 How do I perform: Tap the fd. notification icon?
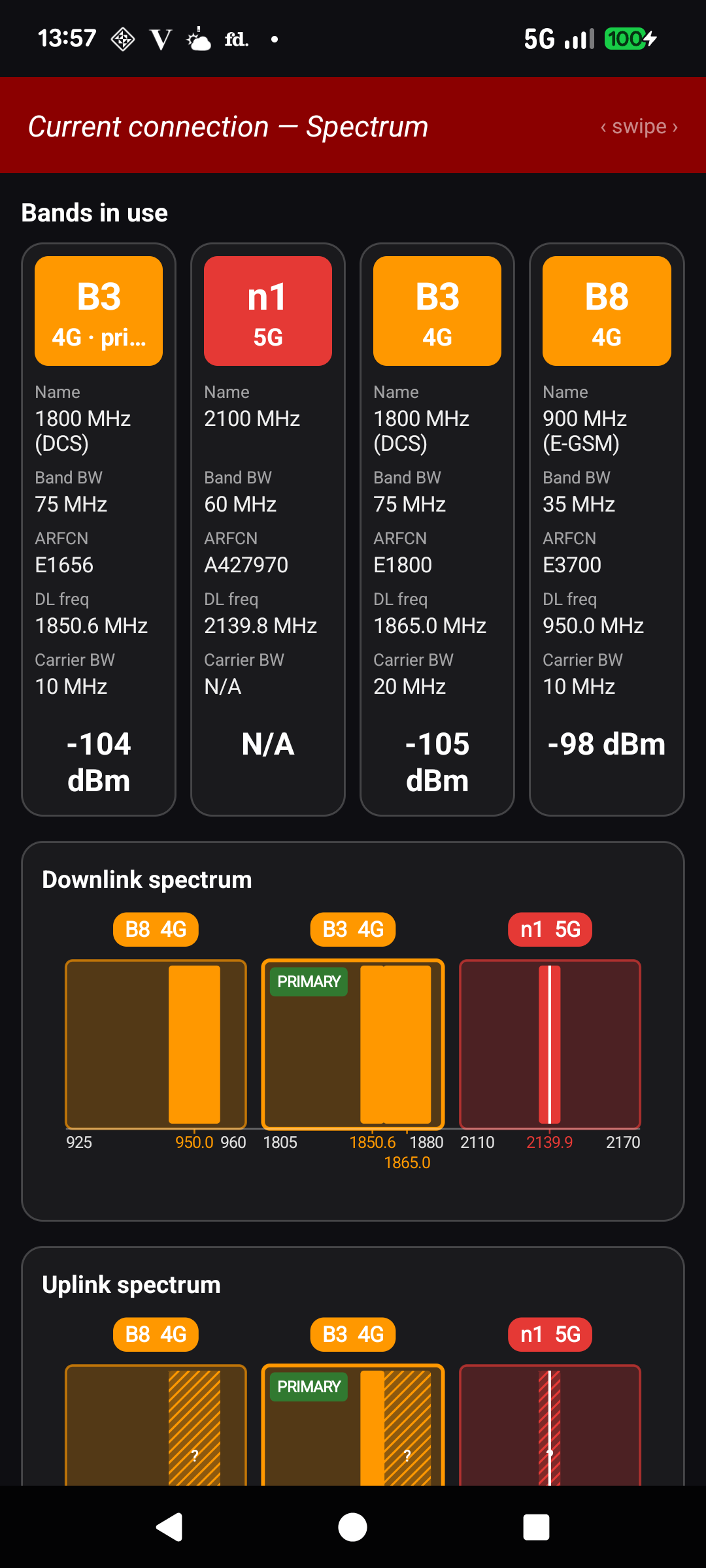click(x=237, y=39)
